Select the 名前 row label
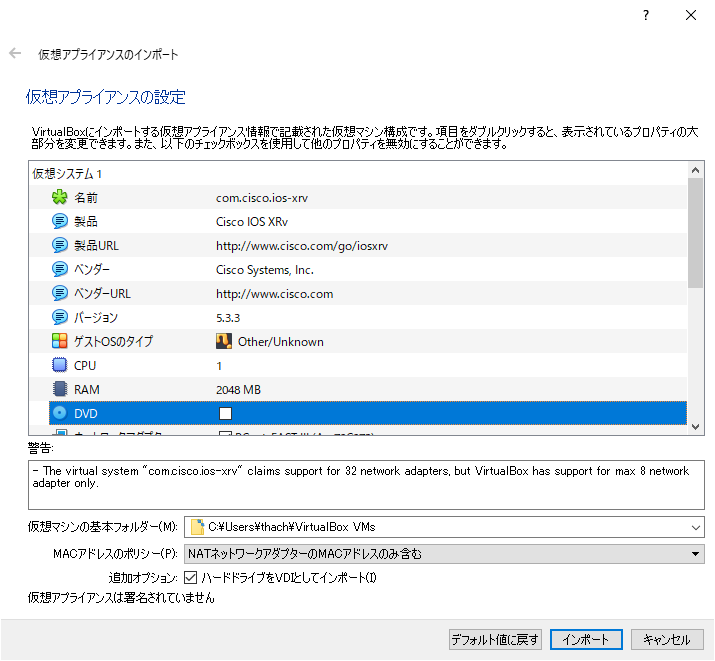 (86, 198)
